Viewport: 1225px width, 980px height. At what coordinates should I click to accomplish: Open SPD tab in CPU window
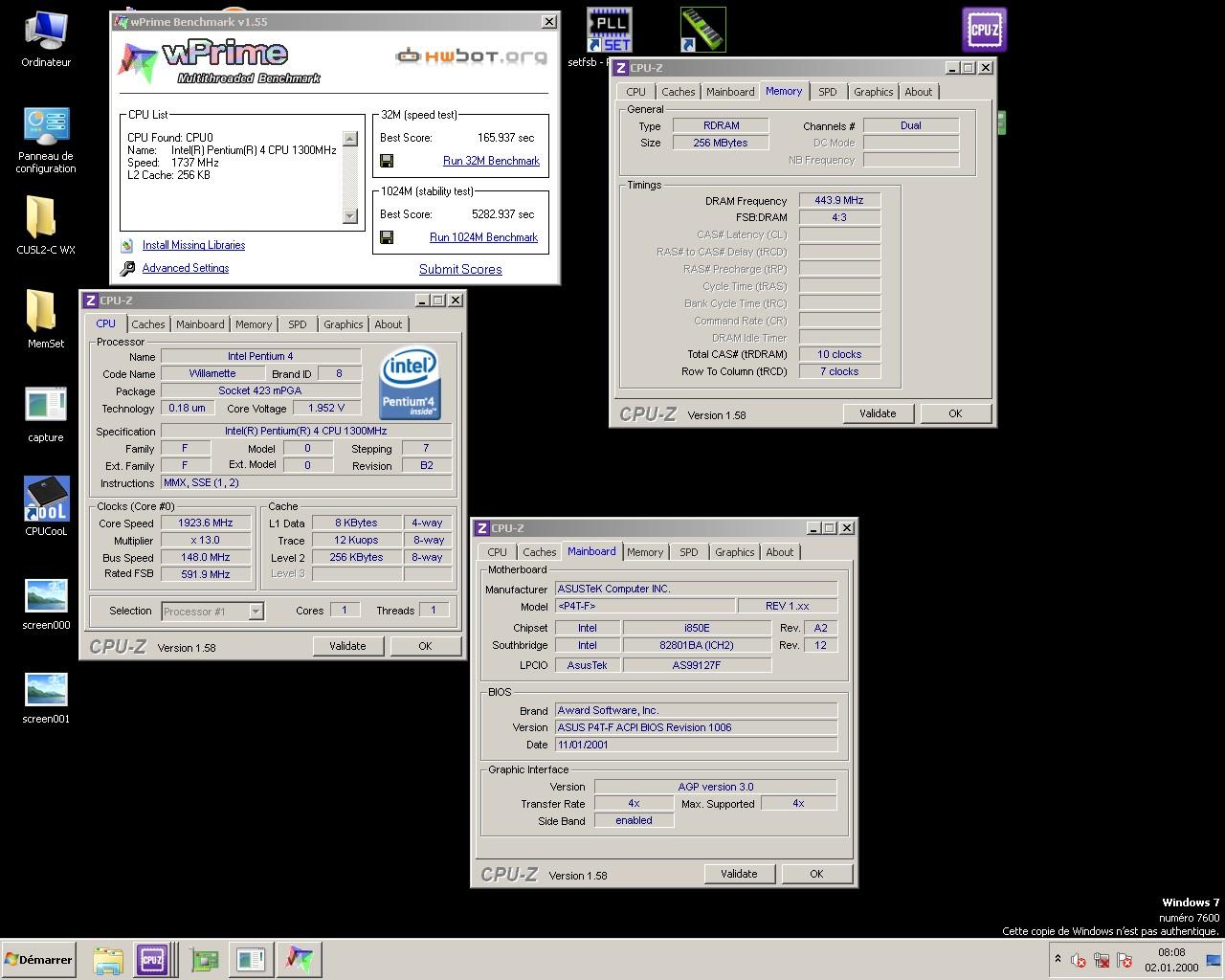pos(298,324)
